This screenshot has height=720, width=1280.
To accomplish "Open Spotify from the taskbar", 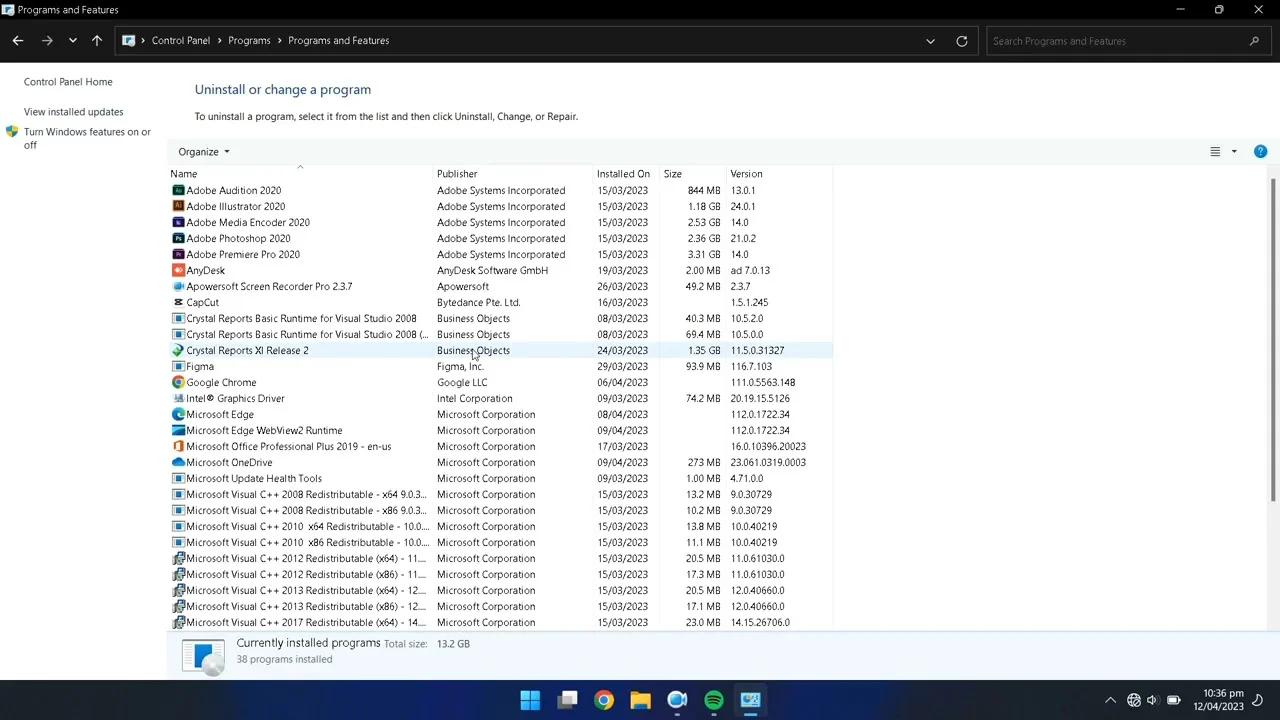I will (714, 700).
